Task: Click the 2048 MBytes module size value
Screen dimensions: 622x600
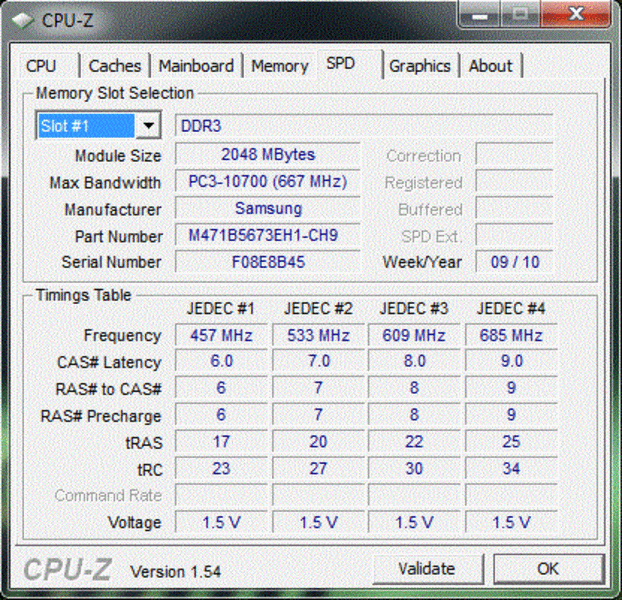Action: pyautogui.click(x=268, y=155)
